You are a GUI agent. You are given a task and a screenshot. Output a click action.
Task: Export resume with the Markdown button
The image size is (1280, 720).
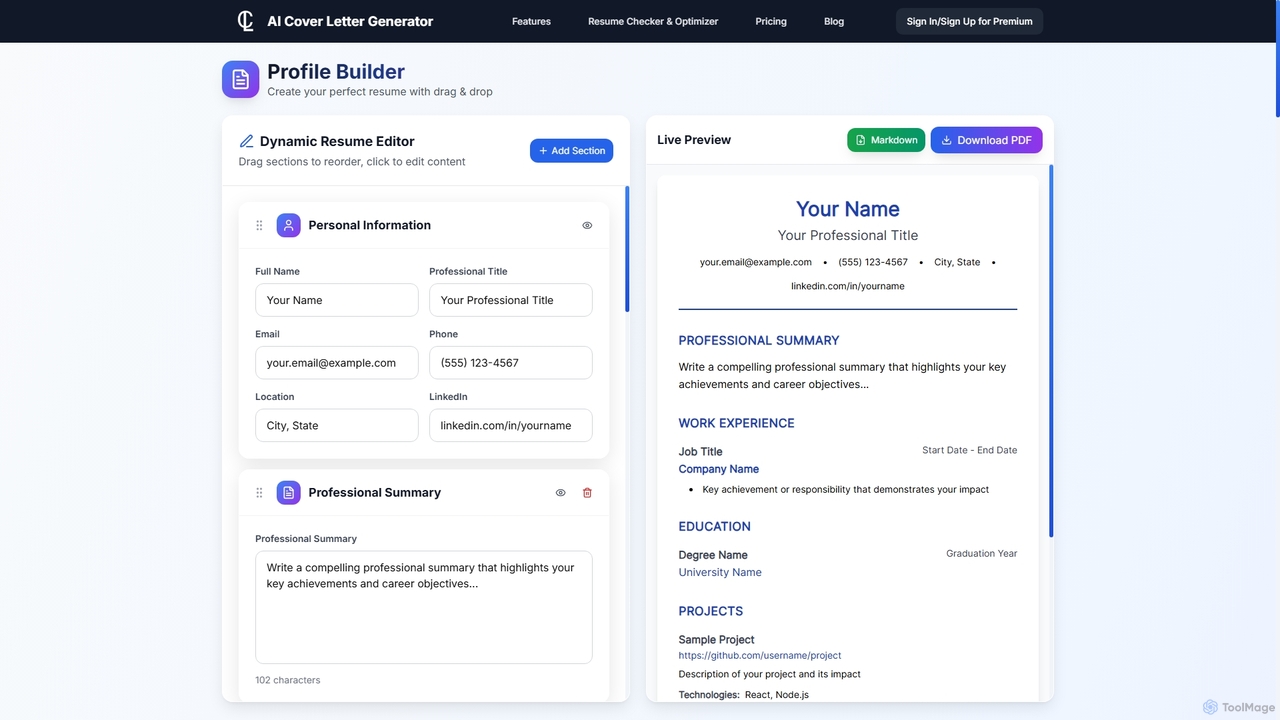(x=886, y=140)
